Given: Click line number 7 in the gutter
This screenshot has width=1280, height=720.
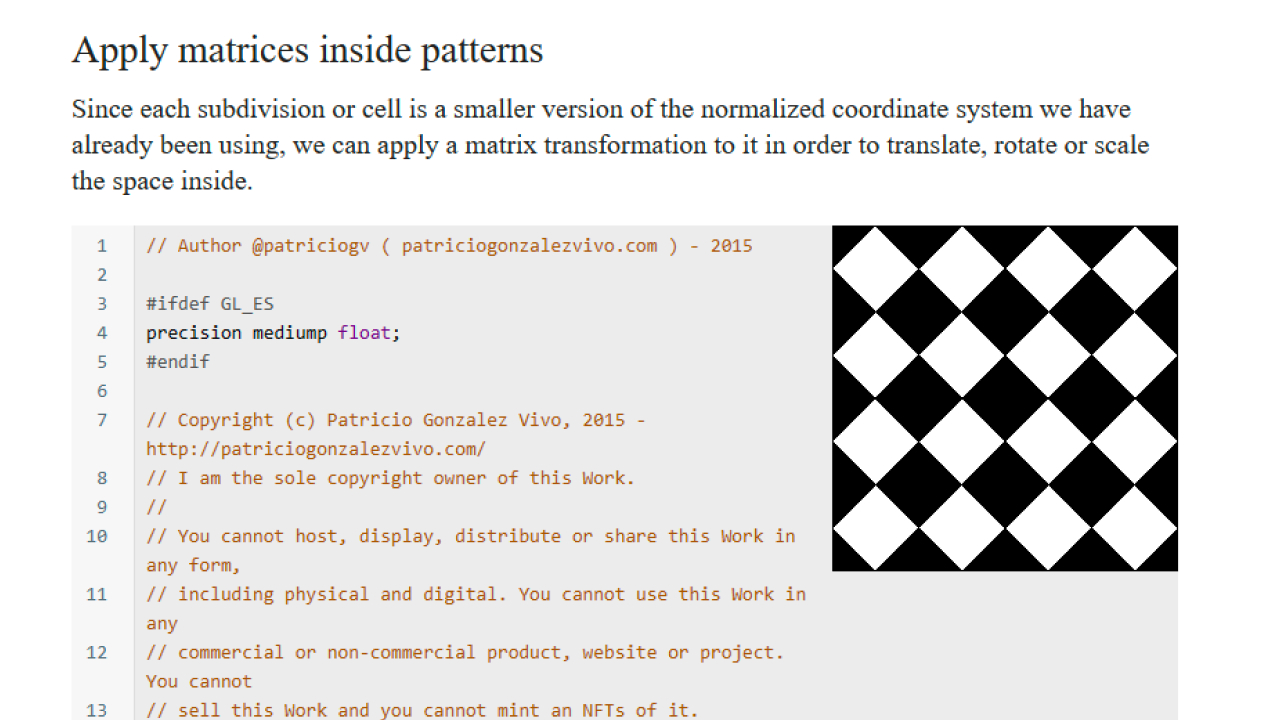Looking at the screenshot, I should [101, 420].
